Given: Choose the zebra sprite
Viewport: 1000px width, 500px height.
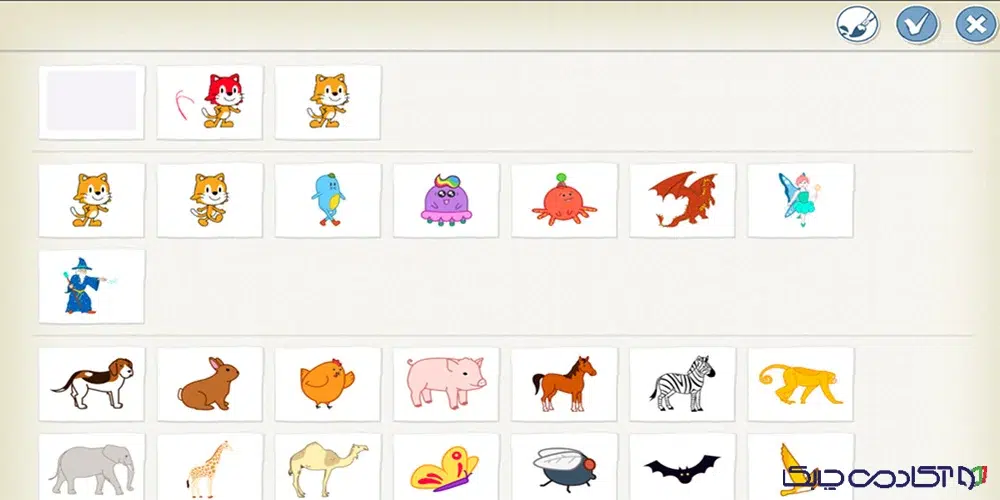Looking at the screenshot, I should pyautogui.click(x=682, y=384).
